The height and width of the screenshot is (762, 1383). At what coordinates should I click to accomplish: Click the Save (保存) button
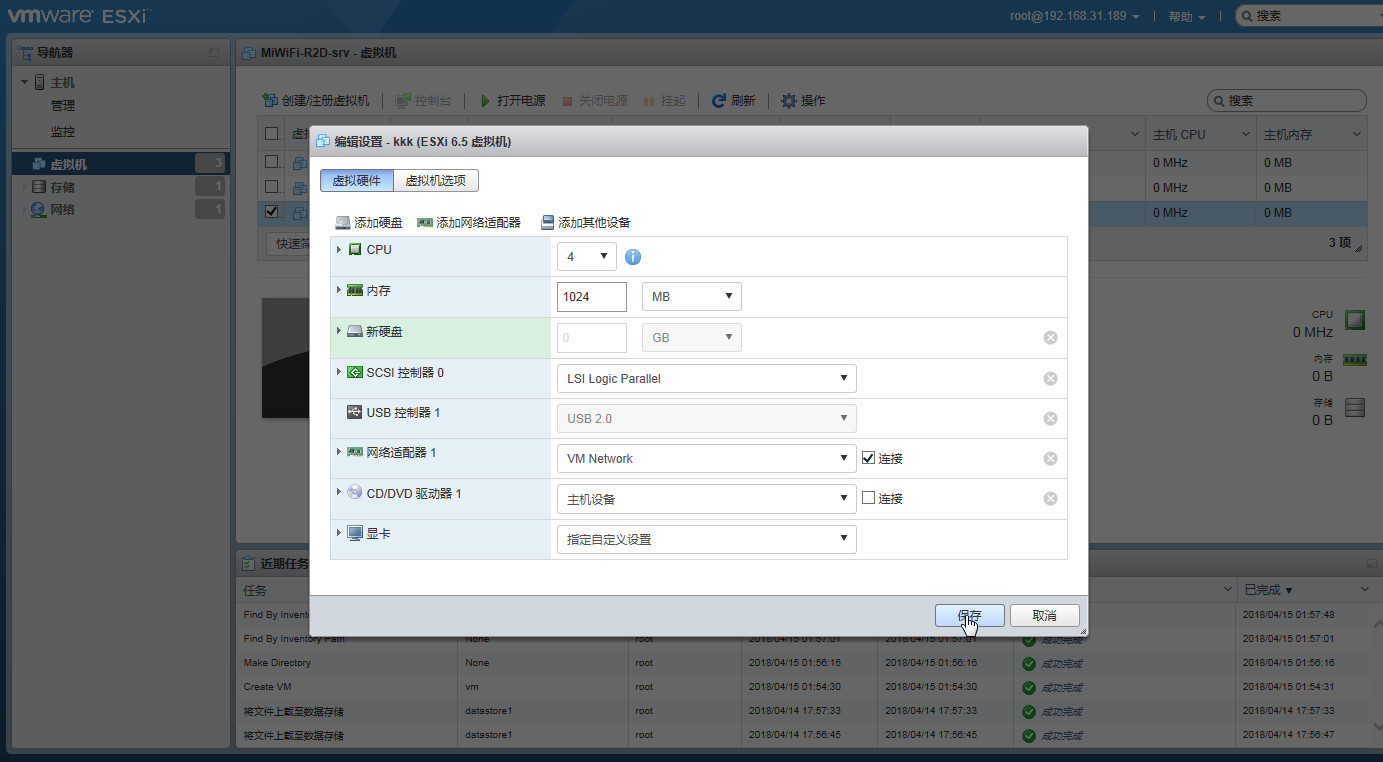(x=969, y=615)
